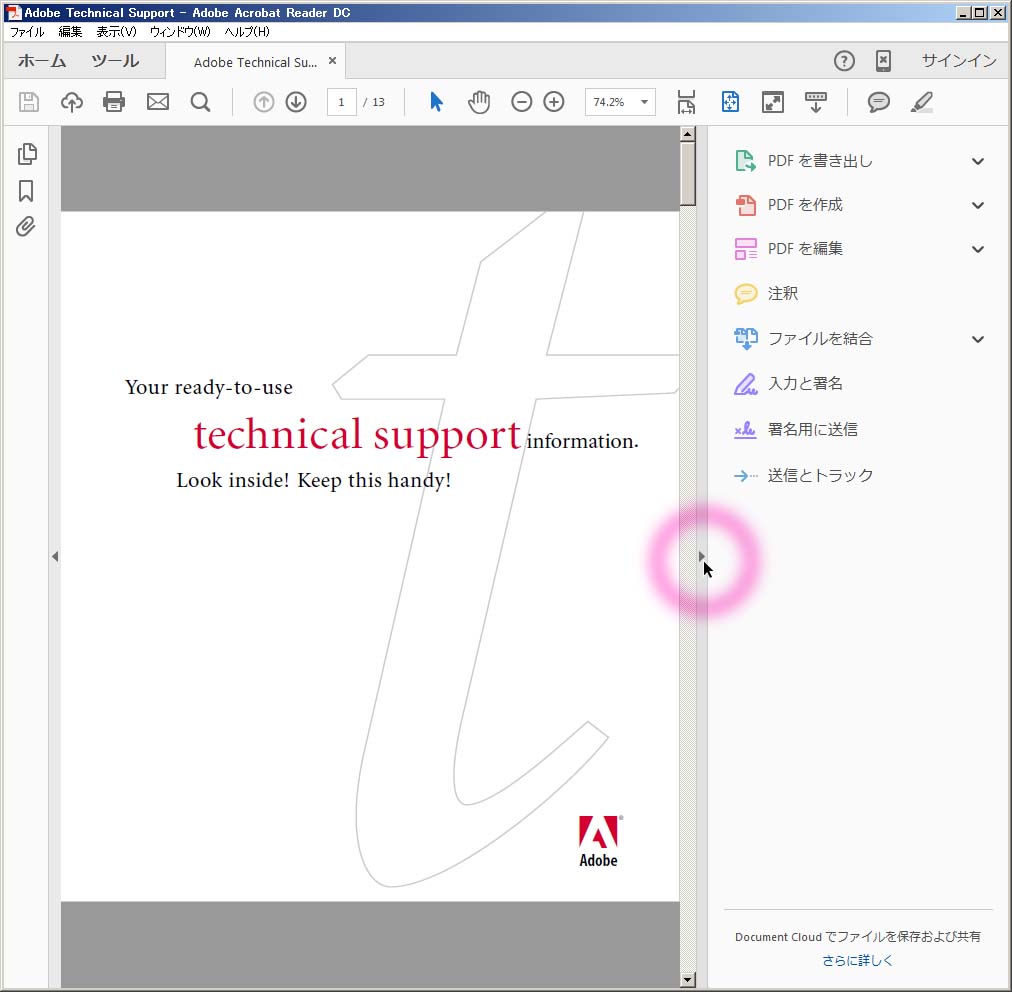Collapse the left navigation pane arrow

pos(55,556)
